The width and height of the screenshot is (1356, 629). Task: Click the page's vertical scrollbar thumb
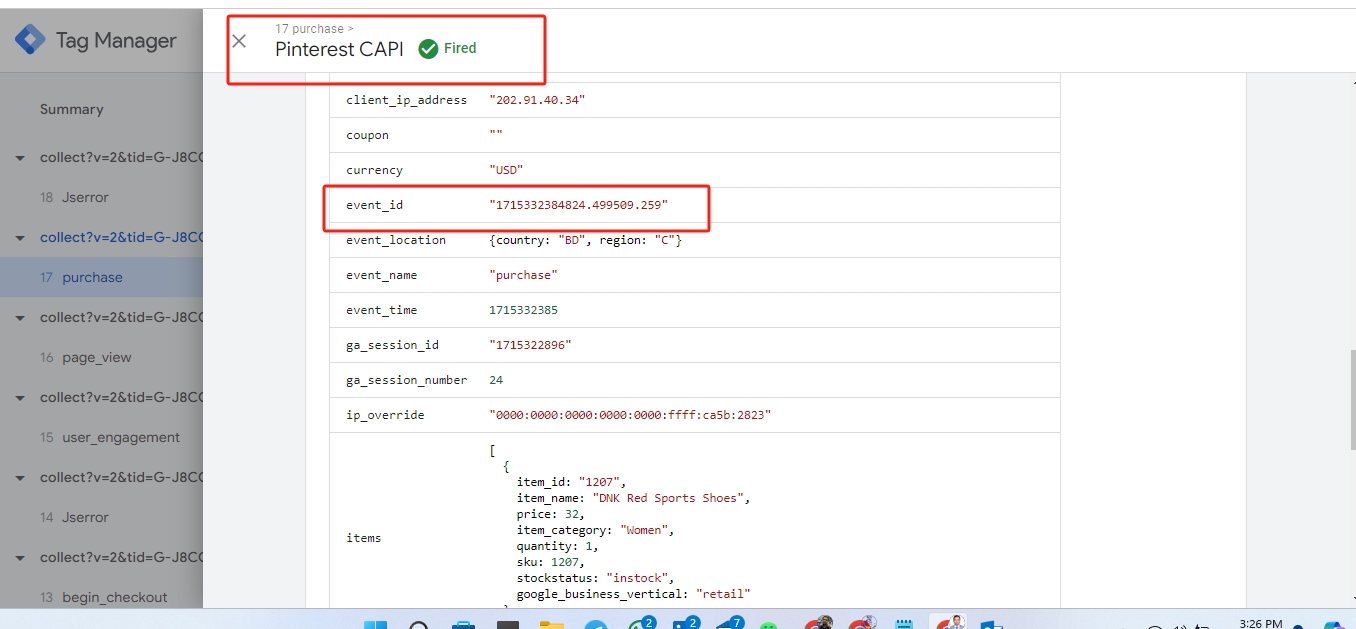(1352, 400)
